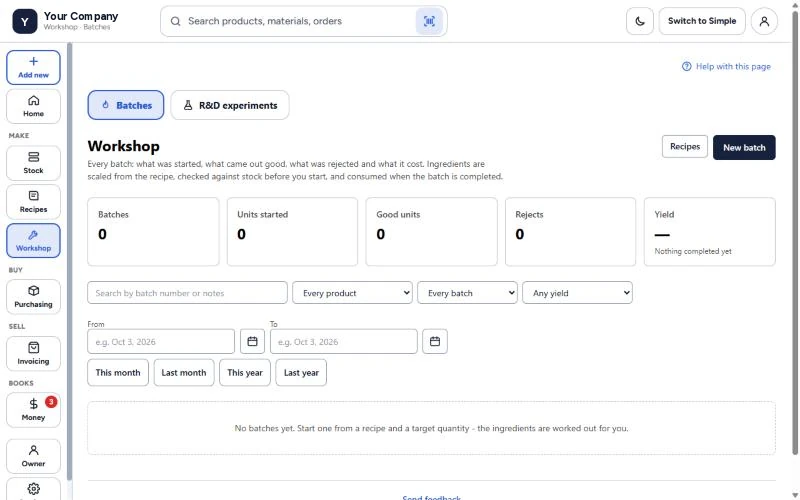Click the From date input field
800x500 pixels.
point(161,341)
